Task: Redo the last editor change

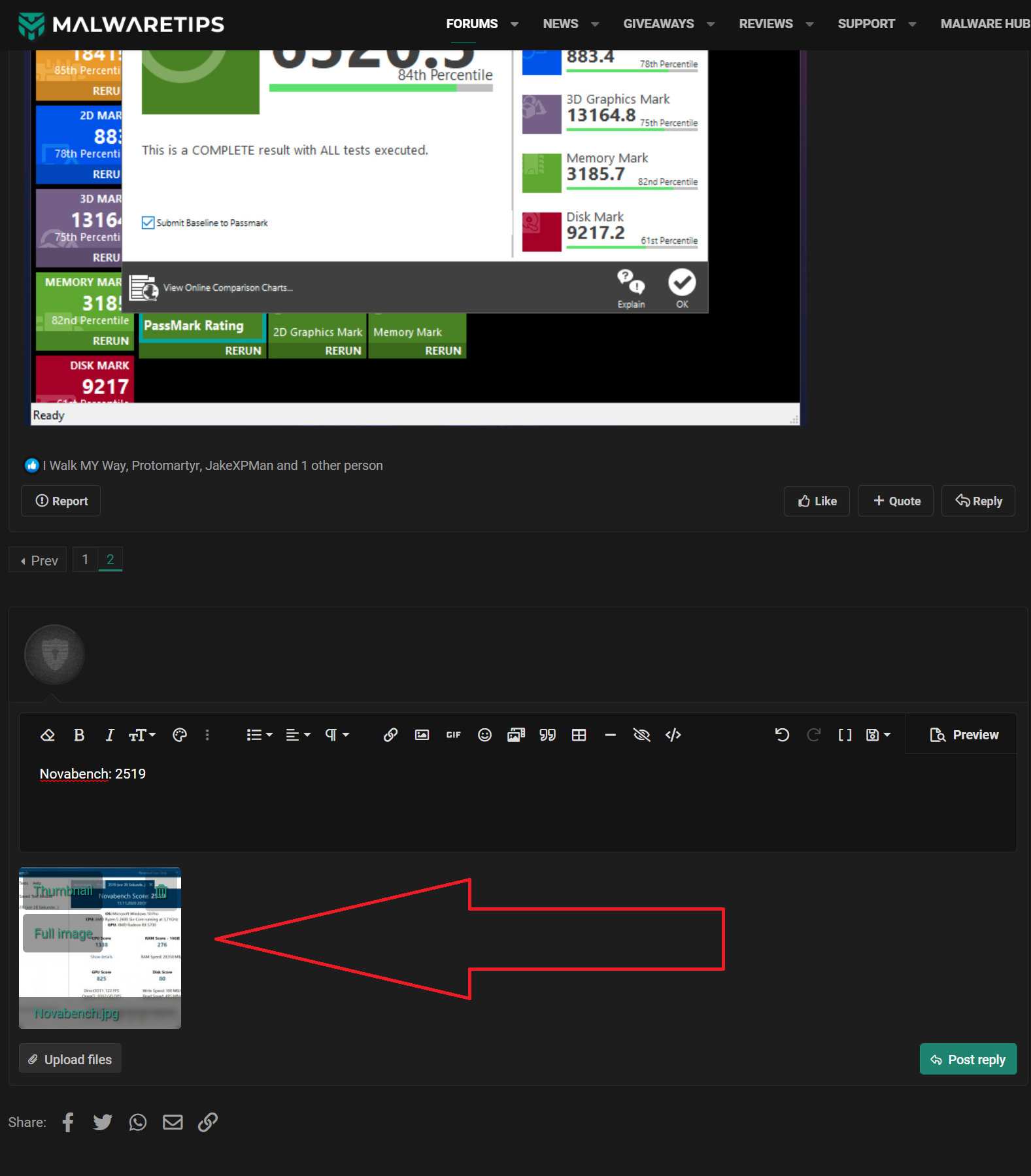Action: [x=813, y=735]
